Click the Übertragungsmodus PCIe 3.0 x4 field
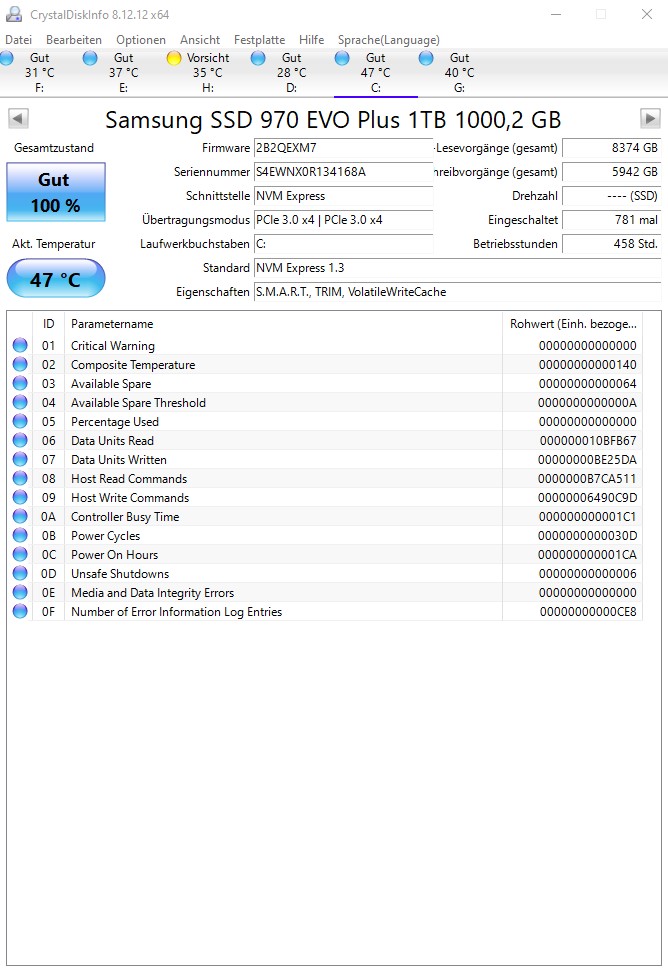The height and width of the screenshot is (971, 668). coord(343,220)
